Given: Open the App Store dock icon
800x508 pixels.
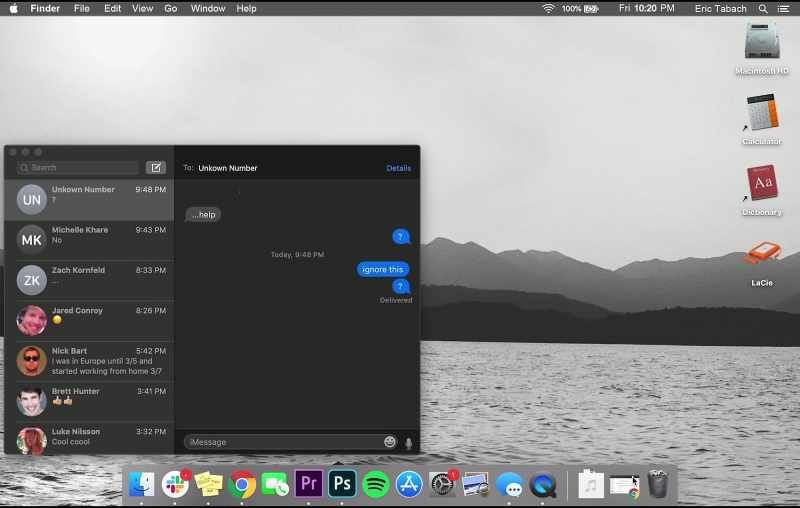Looking at the screenshot, I should tap(409, 484).
